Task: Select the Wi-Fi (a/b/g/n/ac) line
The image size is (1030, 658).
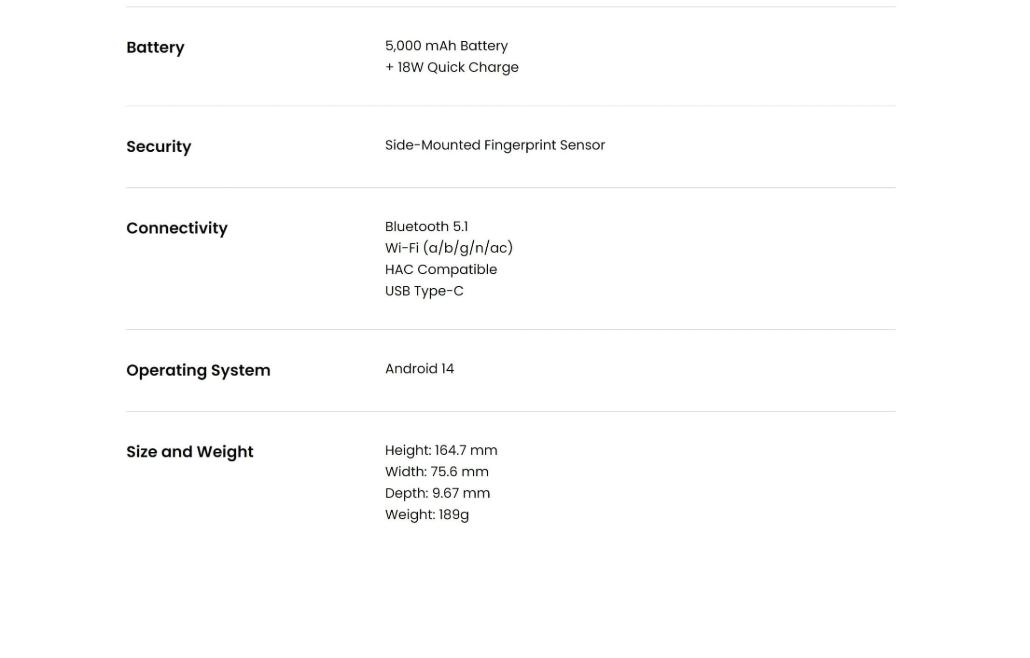Action: point(449,248)
